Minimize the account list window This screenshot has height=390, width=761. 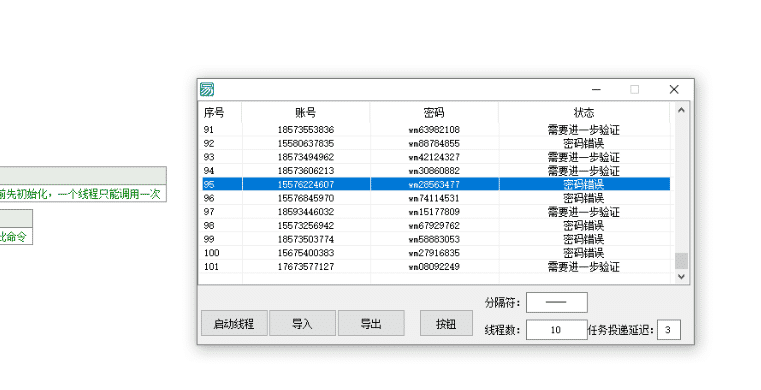pyautogui.click(x=596, y=89)
